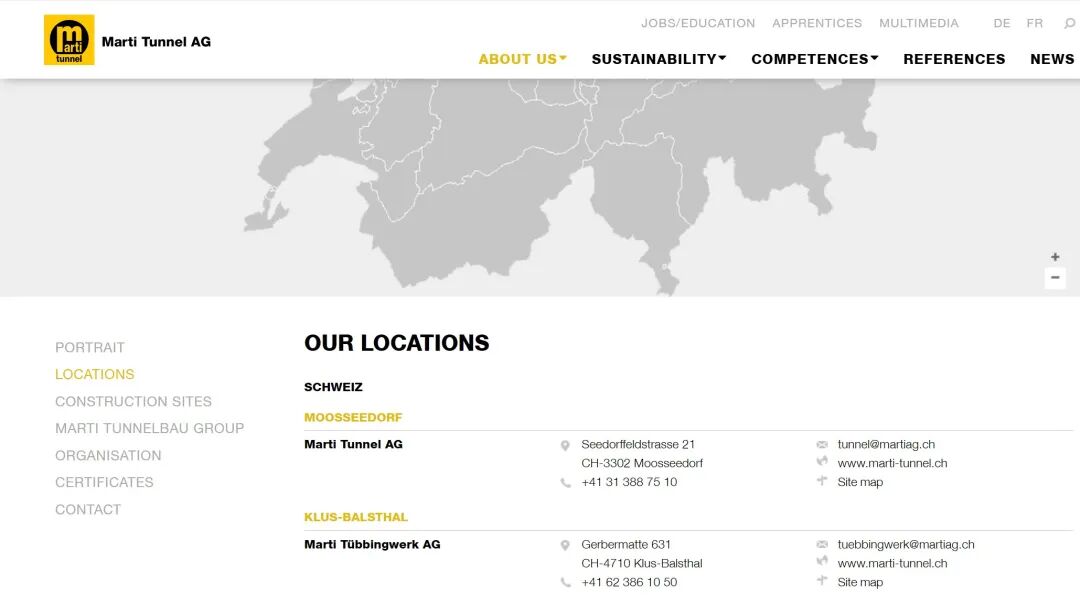Click envelope icon beside tunnel@martiag.ch
This screenshot has height=603, width=1080.
pyautogui.click(x=822, y=444)
